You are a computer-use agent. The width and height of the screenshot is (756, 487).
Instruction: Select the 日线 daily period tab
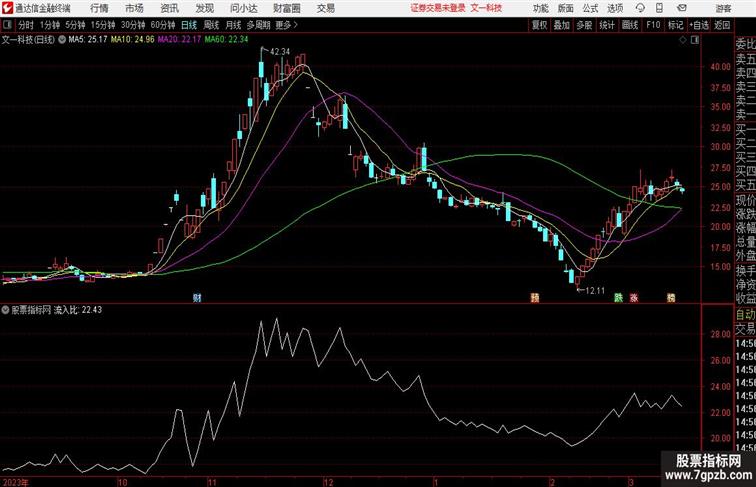coord(189,25)
